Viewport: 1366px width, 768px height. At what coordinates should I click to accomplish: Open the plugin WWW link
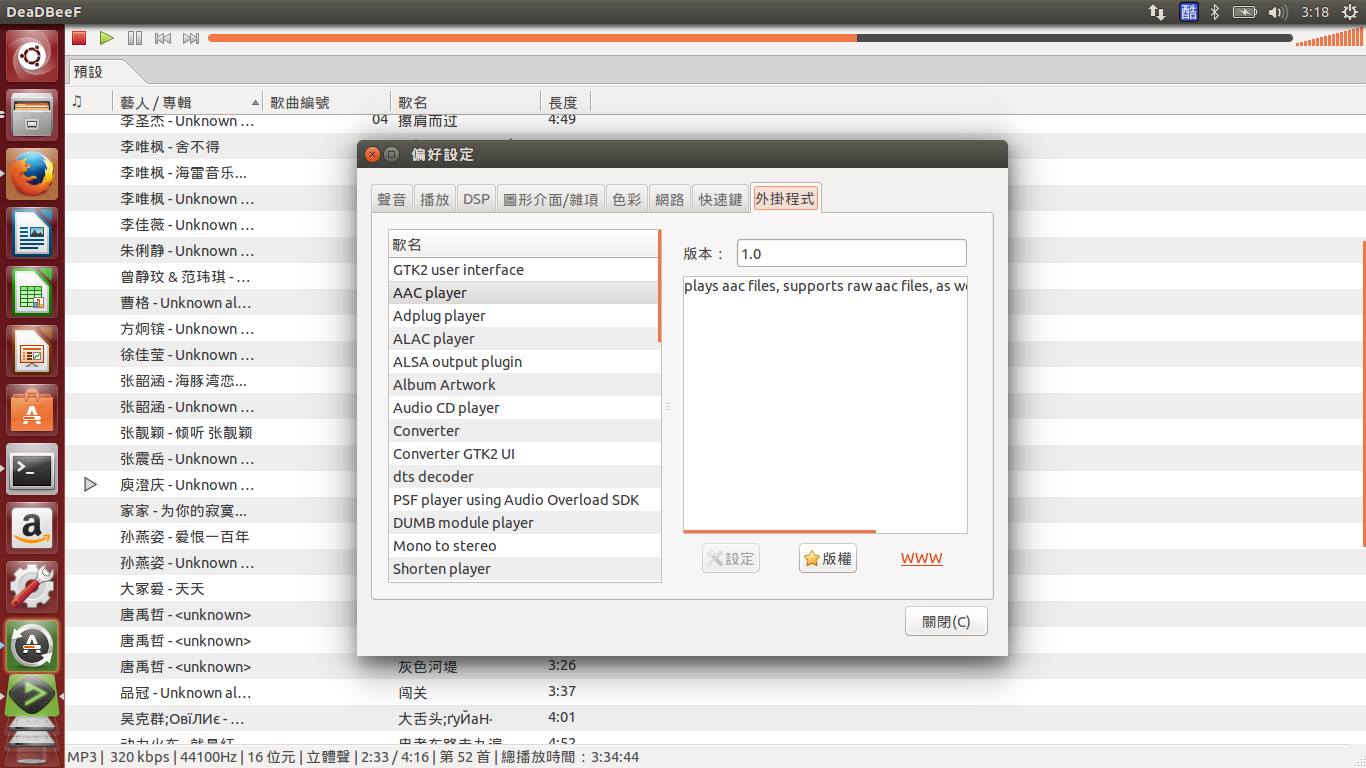pyautogui.click(x=922, y=559)
